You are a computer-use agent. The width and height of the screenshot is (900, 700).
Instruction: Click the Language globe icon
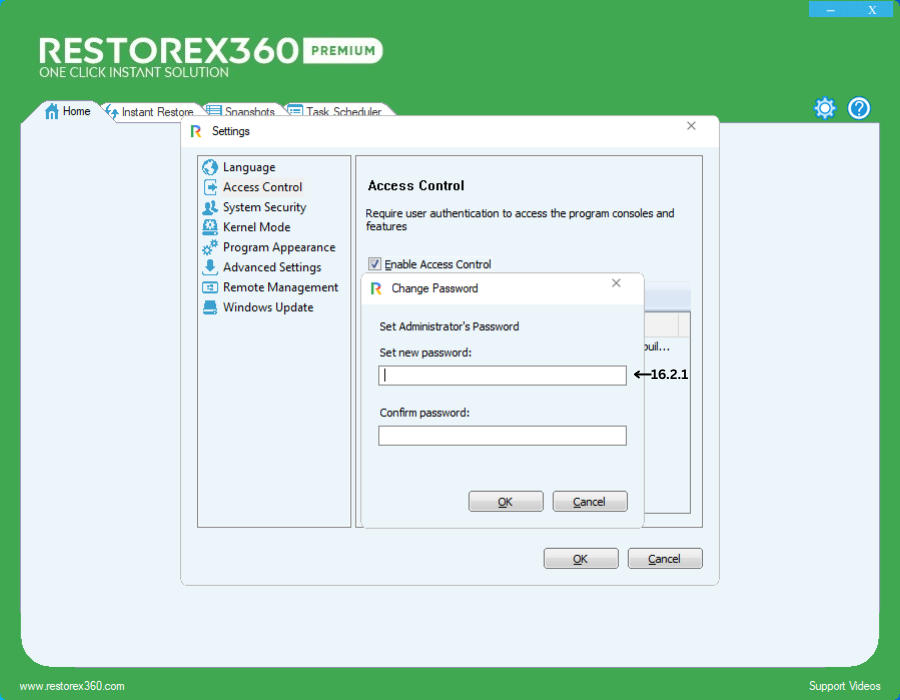210,168
